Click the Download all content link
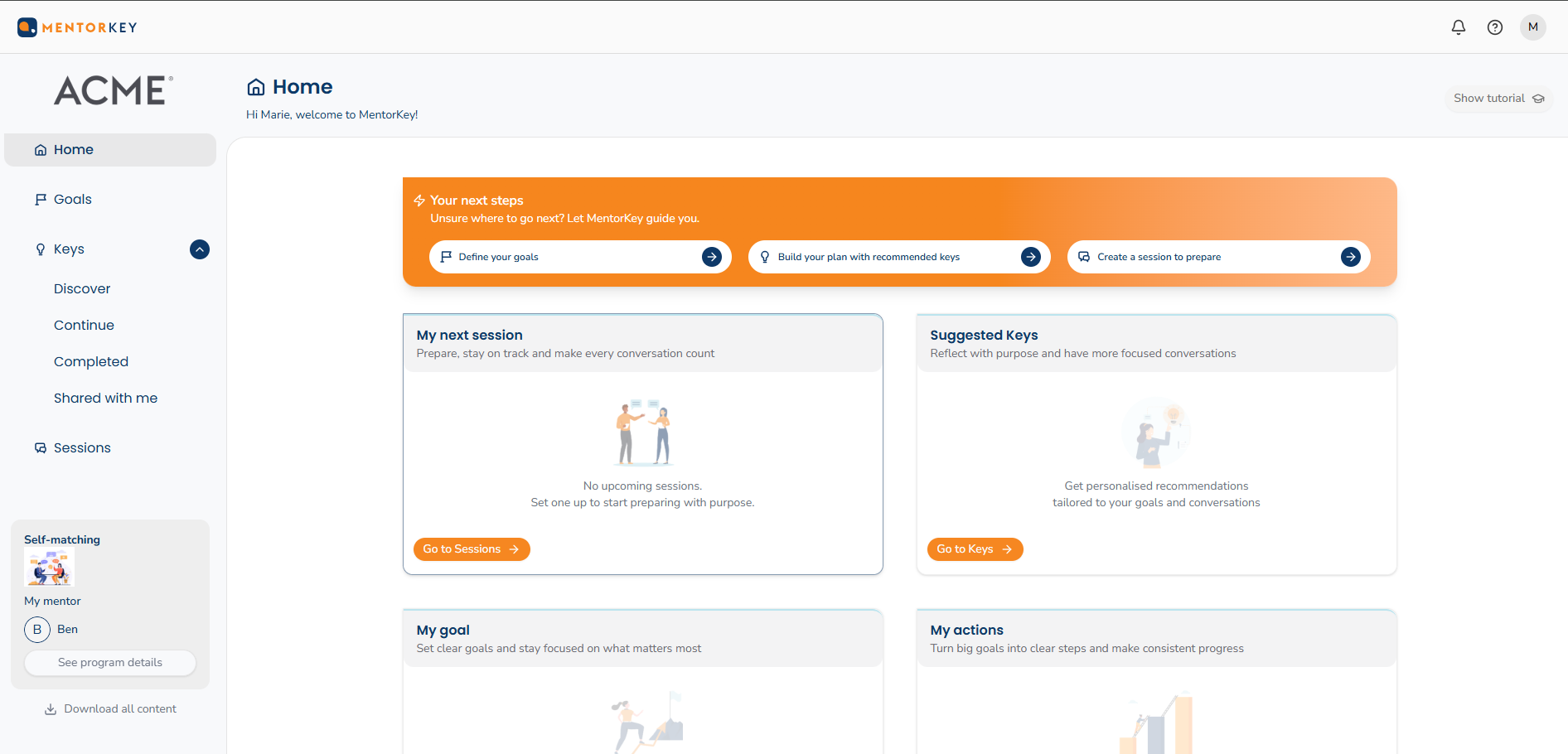Screen dimensions: 1568x754 tap(110, 709)
